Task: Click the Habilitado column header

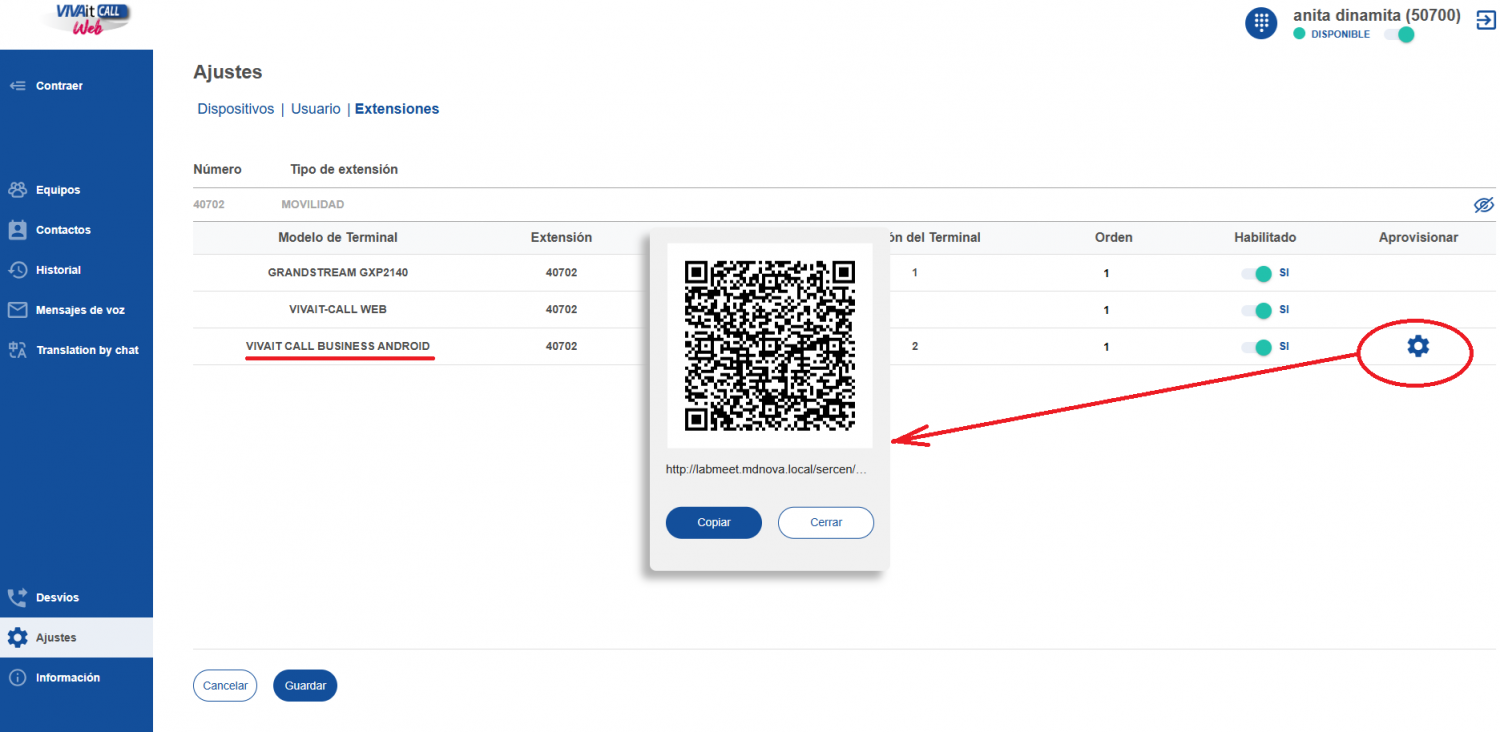Action: coord(1265,237)
